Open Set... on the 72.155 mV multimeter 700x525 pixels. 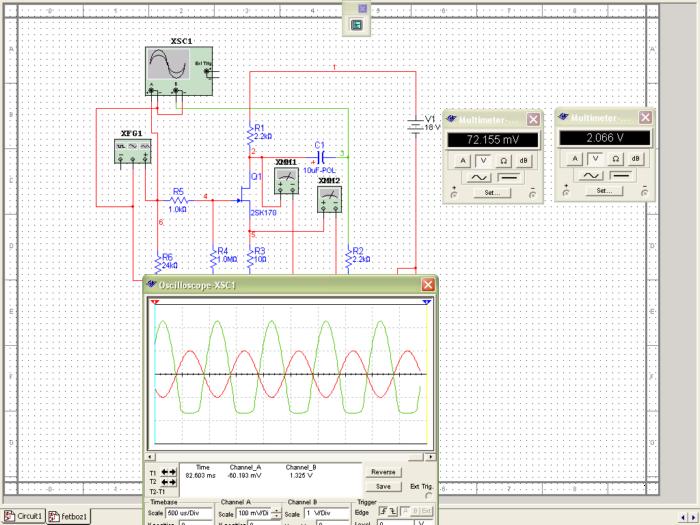(492, 193)
